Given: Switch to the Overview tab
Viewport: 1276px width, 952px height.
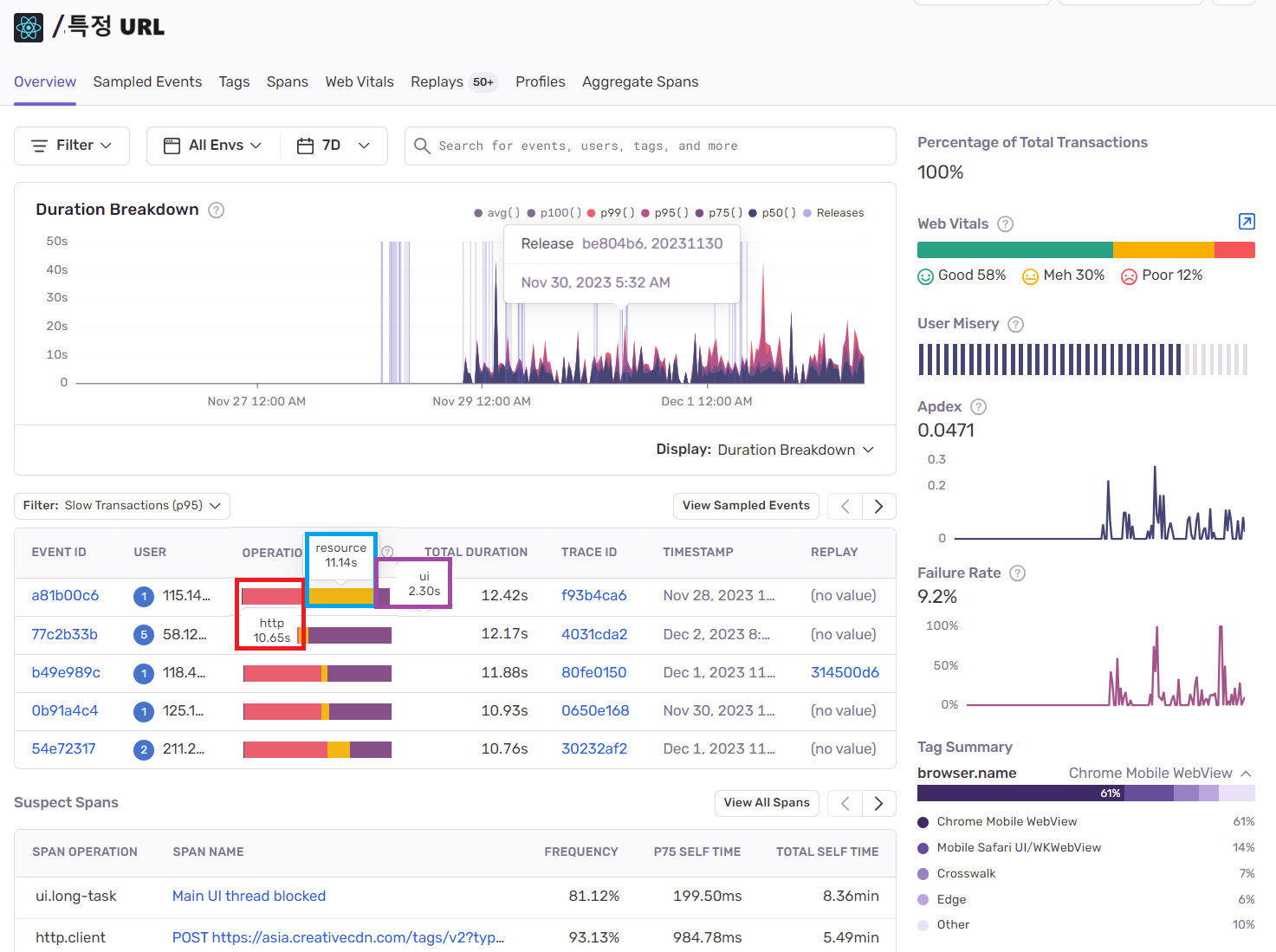Looking at the screenshot, I should coord(45,82).
